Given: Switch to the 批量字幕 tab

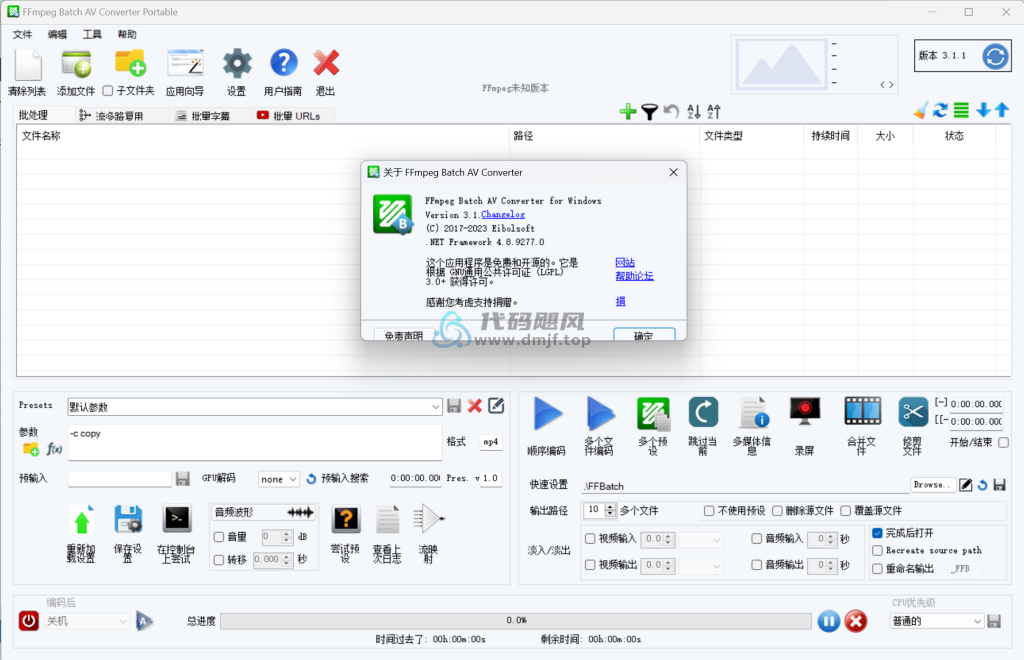Looking at the screenshot, I should click(210, 116).
